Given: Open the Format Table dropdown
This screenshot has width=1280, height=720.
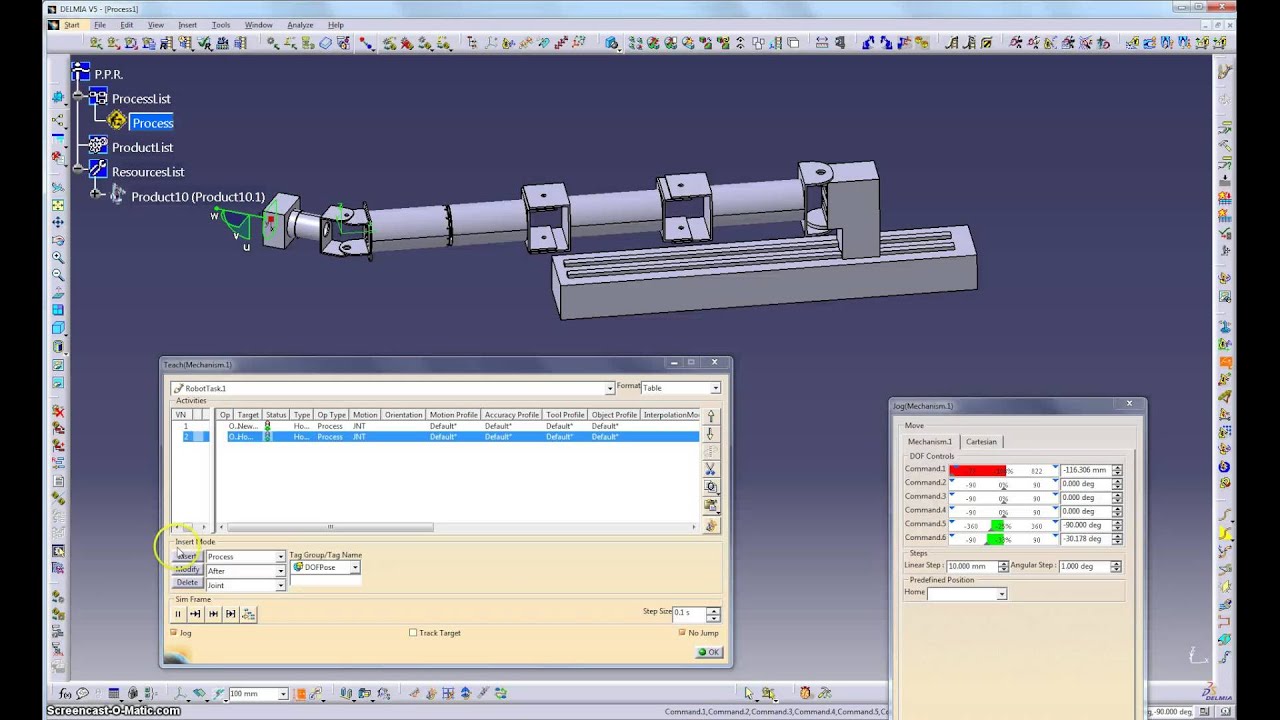Looking at the screenshot, I should tap(715, 388).
